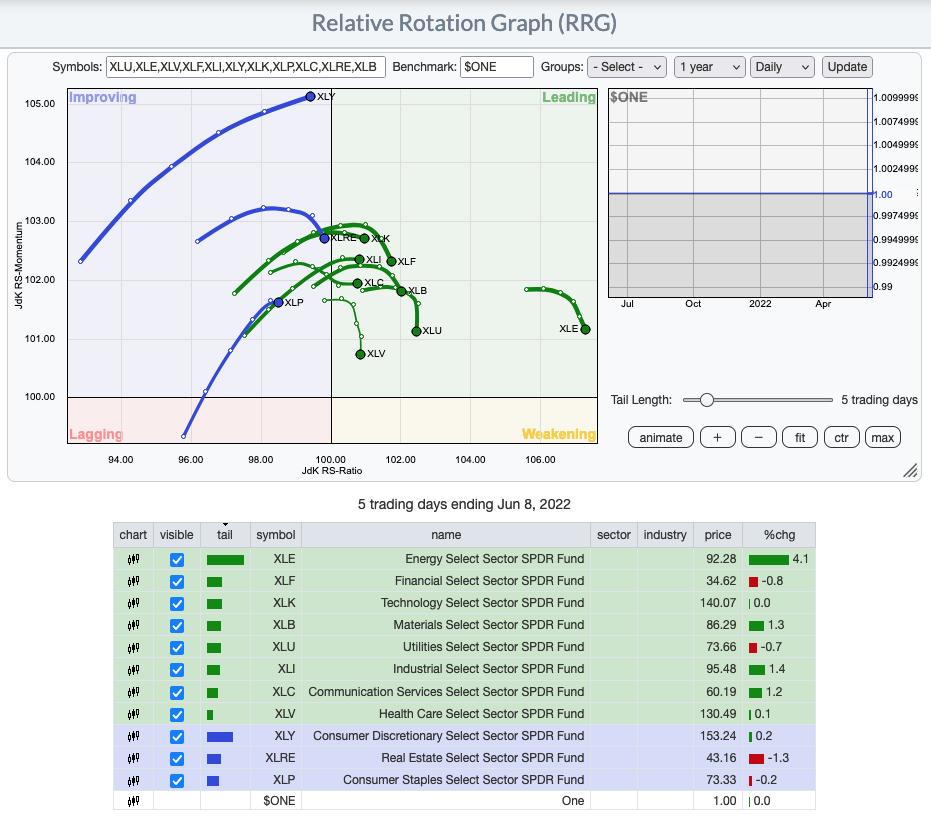Click XLE head marker on the graph

[585, 330]
